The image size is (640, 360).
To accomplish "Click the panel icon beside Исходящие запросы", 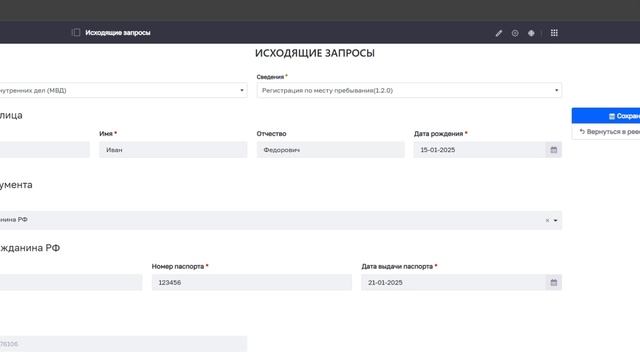I will point(76,32).
